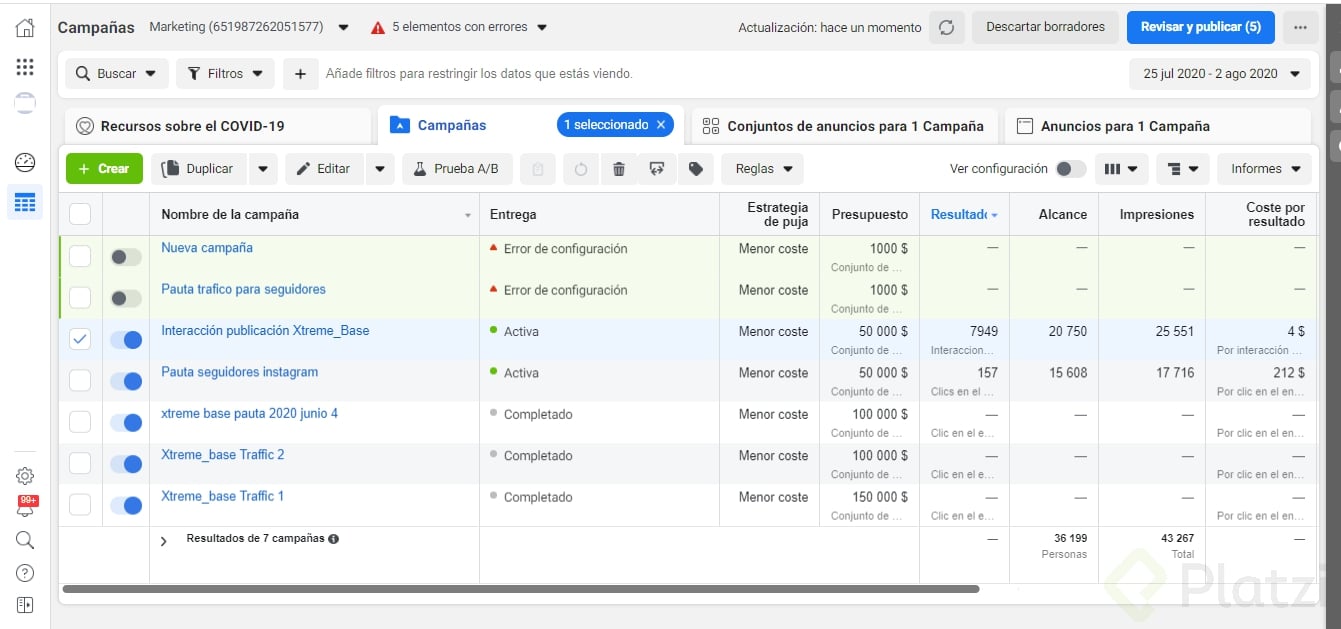Enable the Ver configuración toggle

[1071, 169]
